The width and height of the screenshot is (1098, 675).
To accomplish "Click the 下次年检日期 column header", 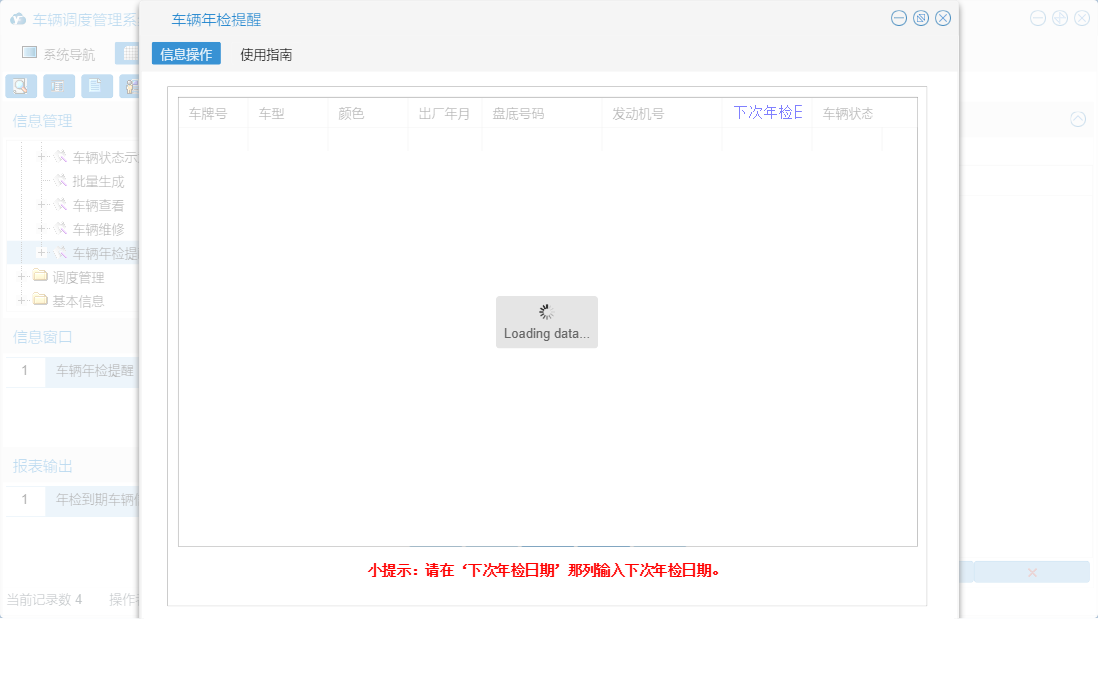I will [766, 112].
